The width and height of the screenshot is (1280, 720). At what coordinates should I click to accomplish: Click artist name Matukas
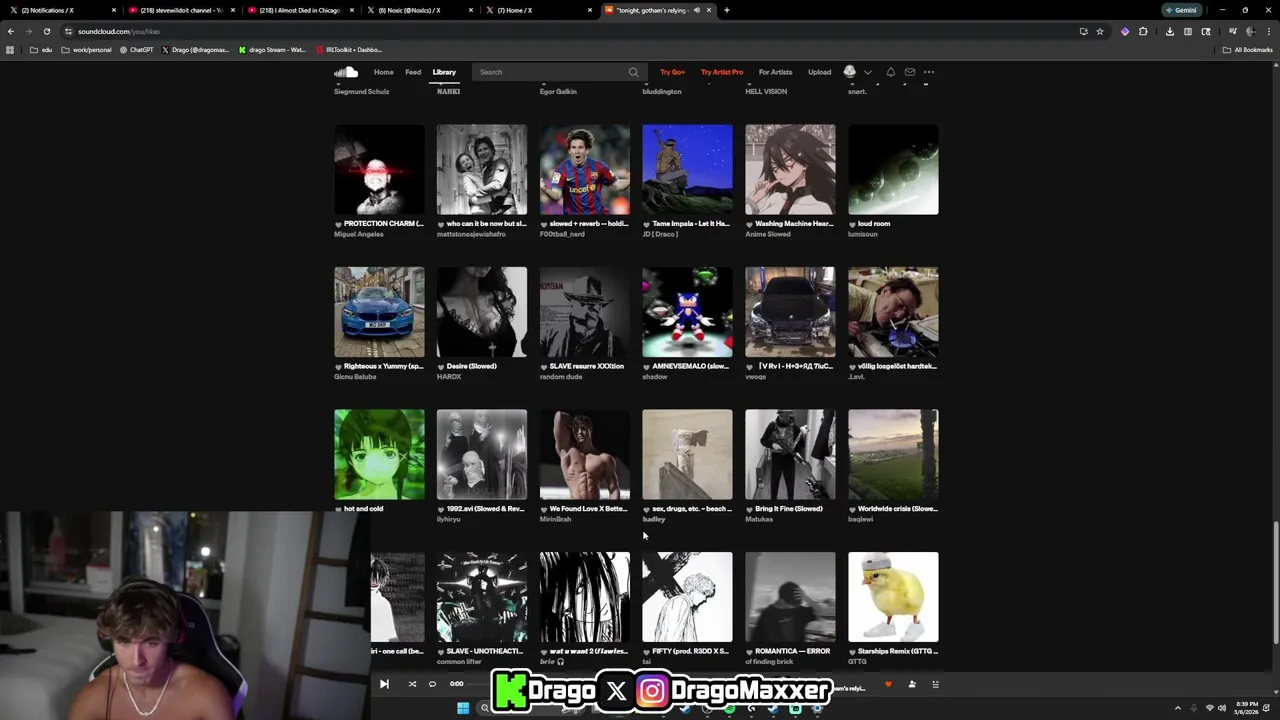coord(759,519)
